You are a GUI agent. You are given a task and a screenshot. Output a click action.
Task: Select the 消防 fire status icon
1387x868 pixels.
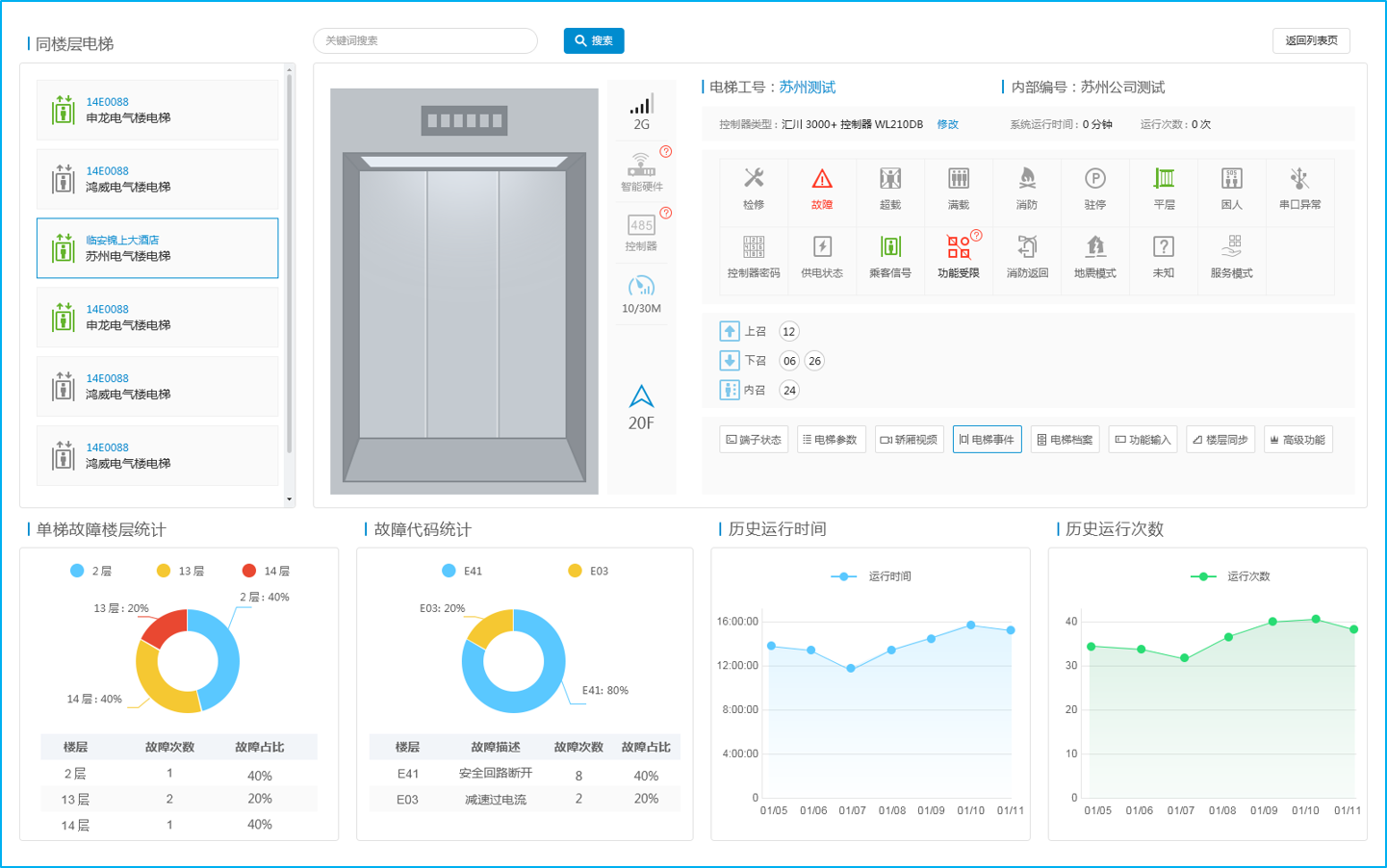(1027, 180)
